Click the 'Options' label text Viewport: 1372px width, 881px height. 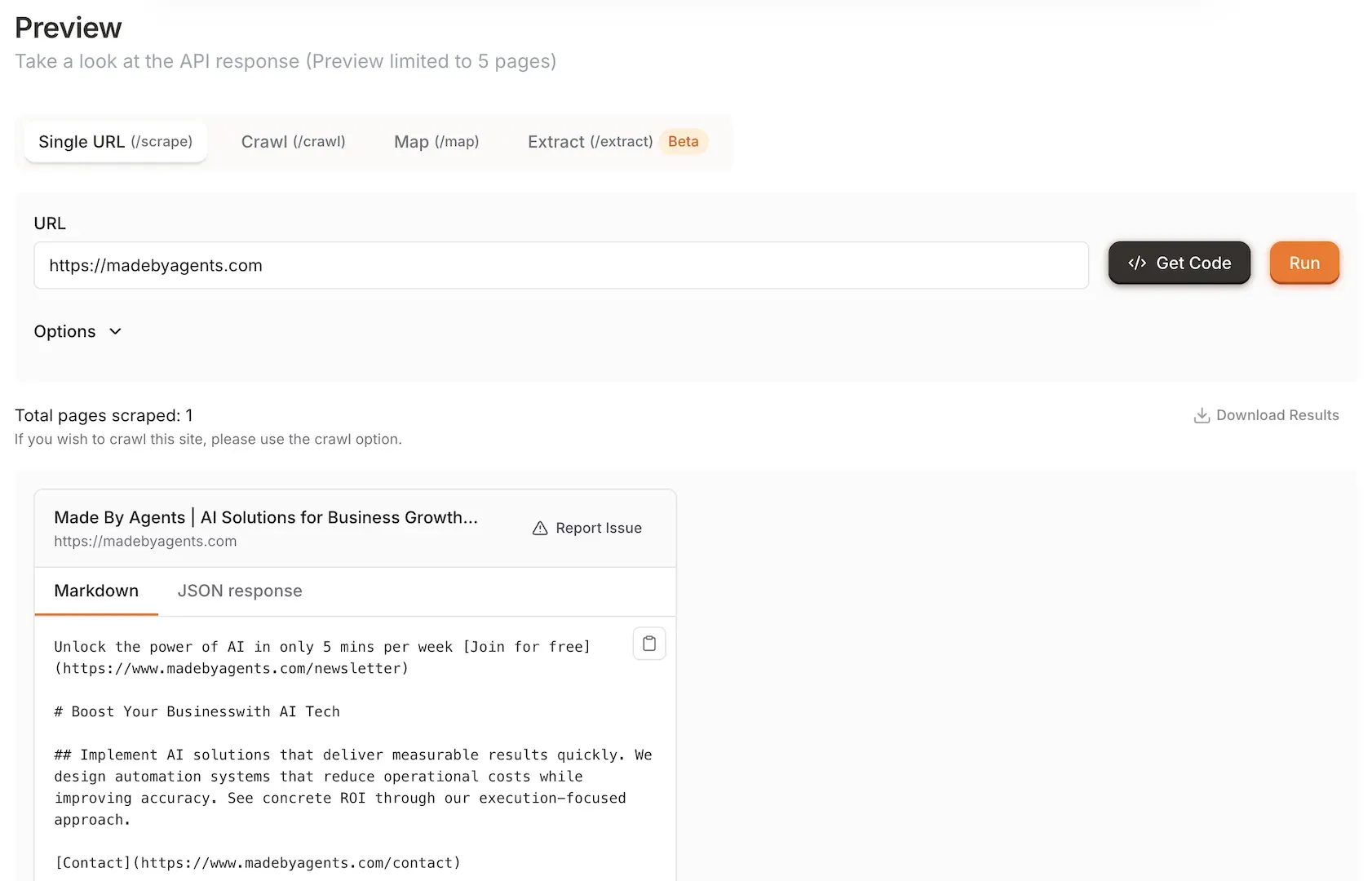(64, 331)
